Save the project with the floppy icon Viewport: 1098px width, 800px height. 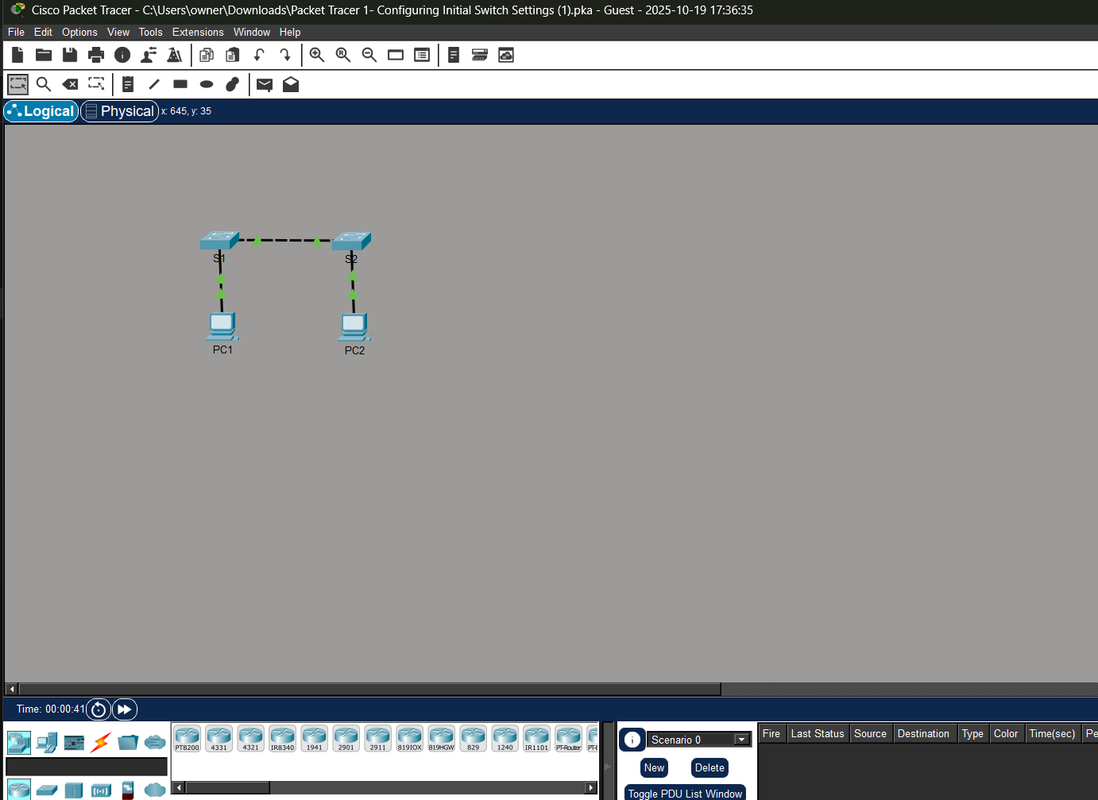[x=69, y=55]
